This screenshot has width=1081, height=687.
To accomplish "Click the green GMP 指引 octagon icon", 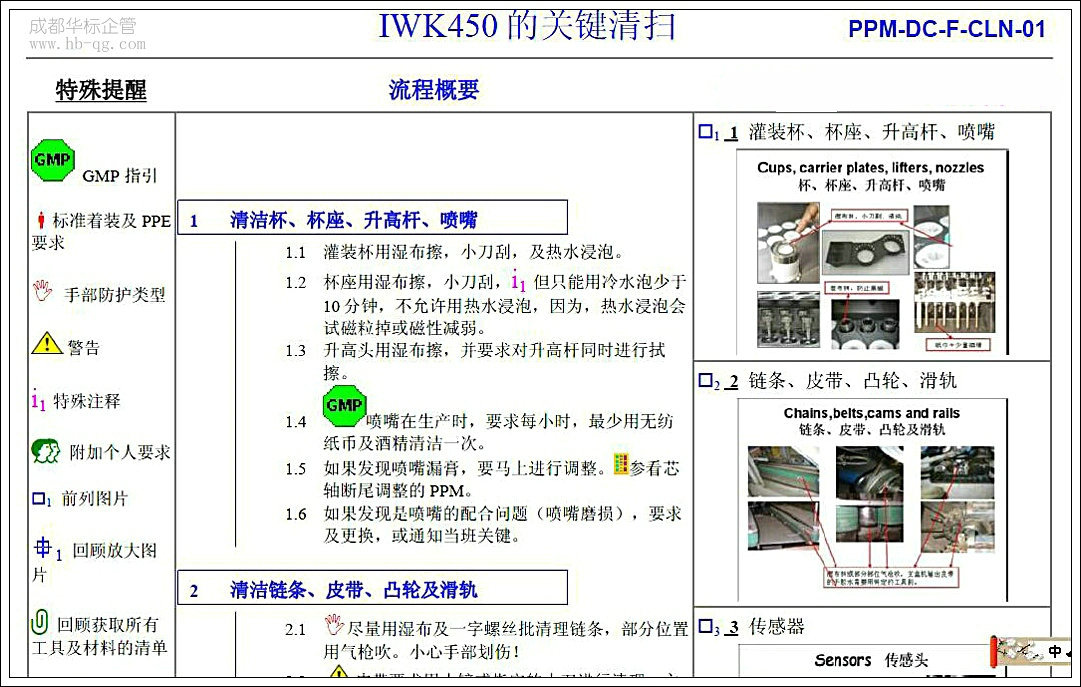I will tap(52, 160).
